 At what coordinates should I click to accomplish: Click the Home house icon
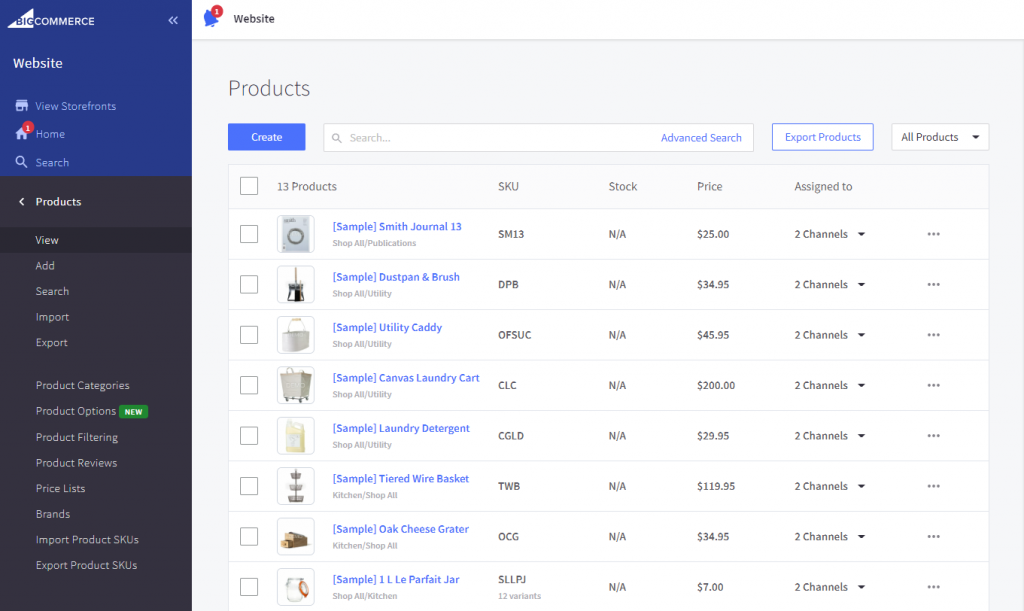click(22, 133)
